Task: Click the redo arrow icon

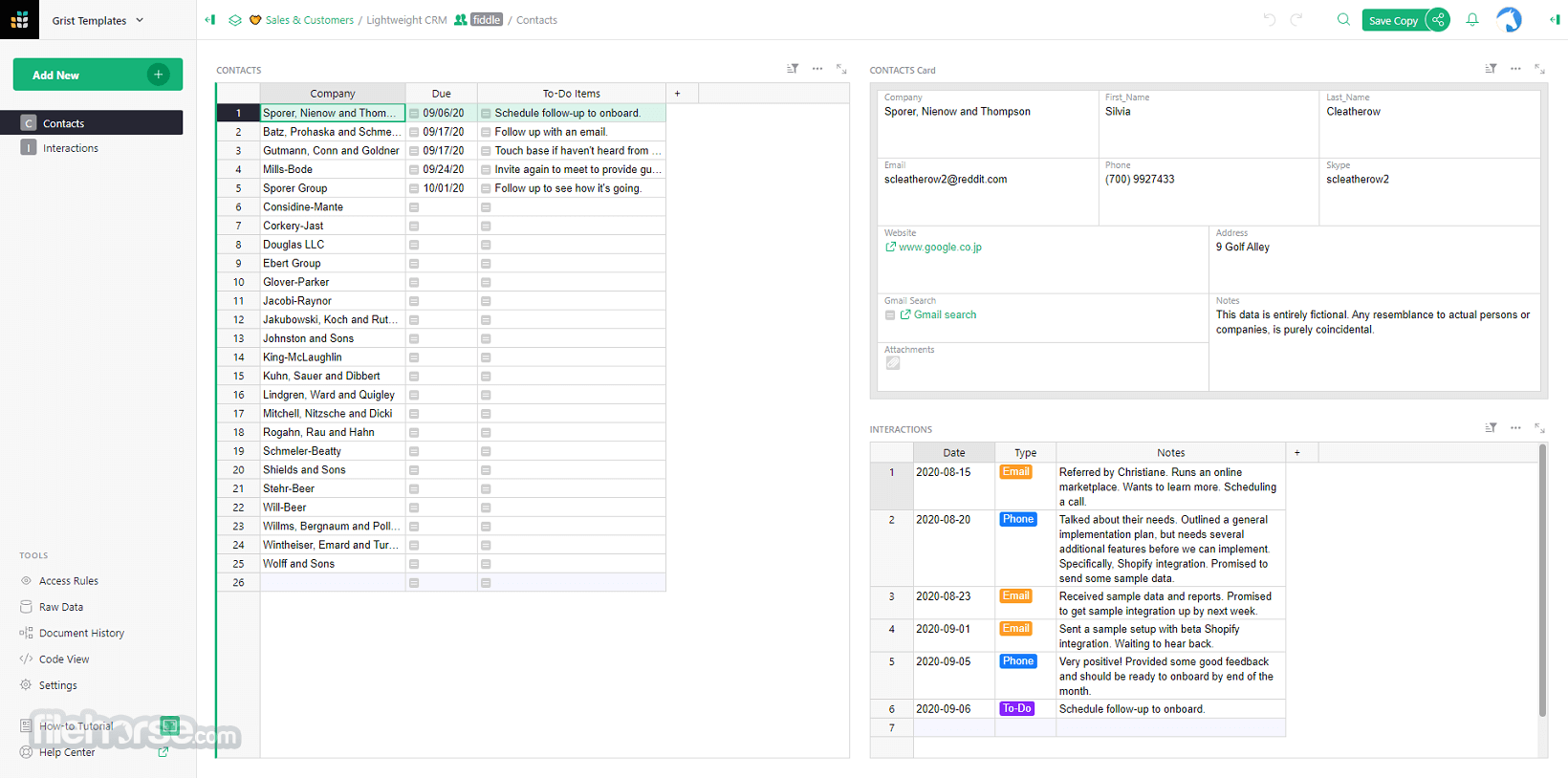Action: point(1296,19)
